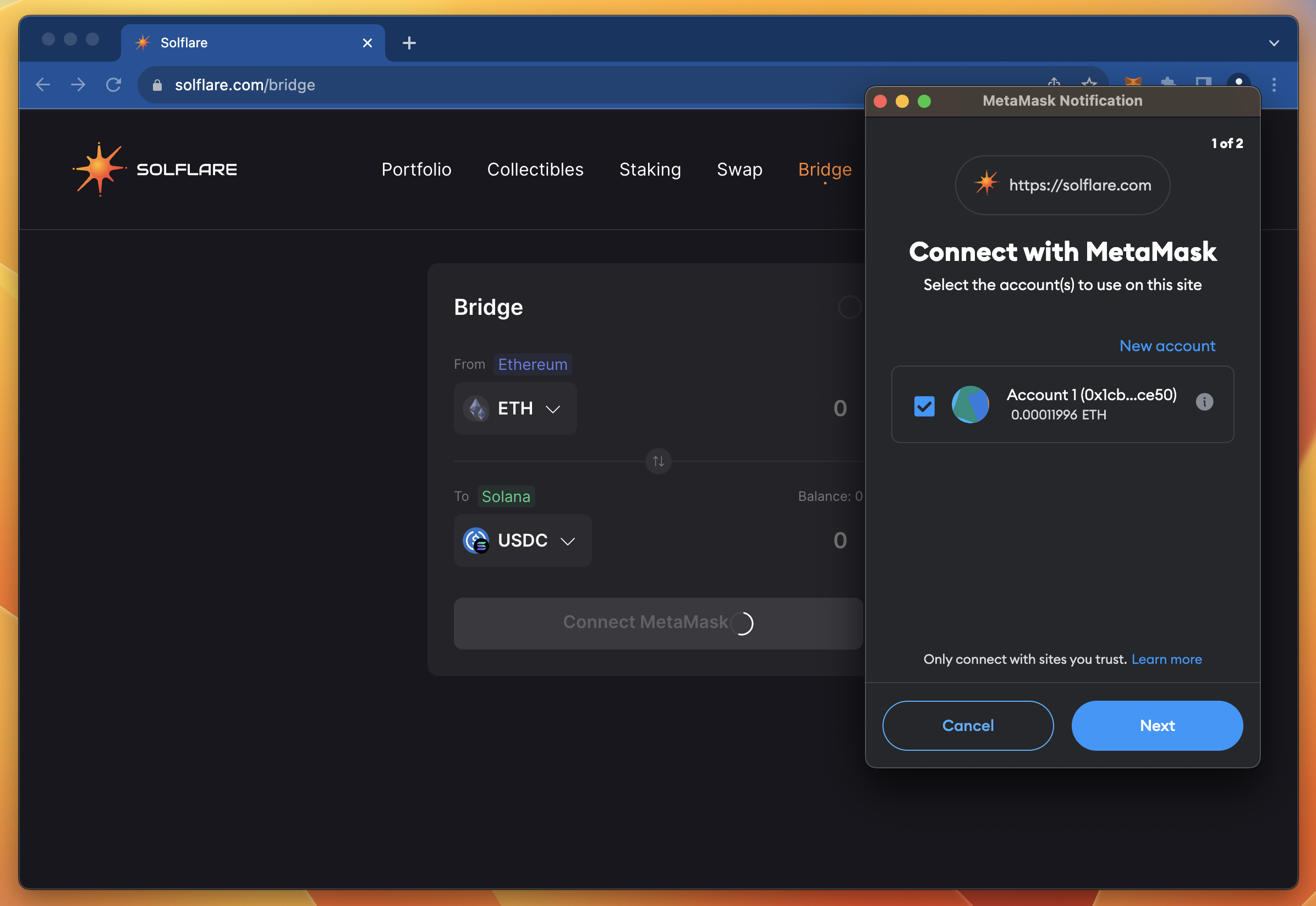Minimize the MetaMask Notification window
The width and height of the screenshot is (1316, 906).
pos(902,101)
